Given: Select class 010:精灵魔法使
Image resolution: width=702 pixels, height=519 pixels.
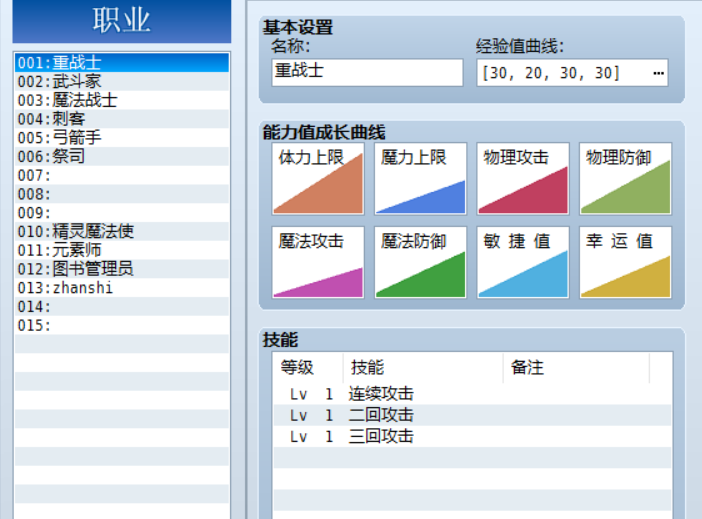Looking at the screenshot, I should point(122,232).
